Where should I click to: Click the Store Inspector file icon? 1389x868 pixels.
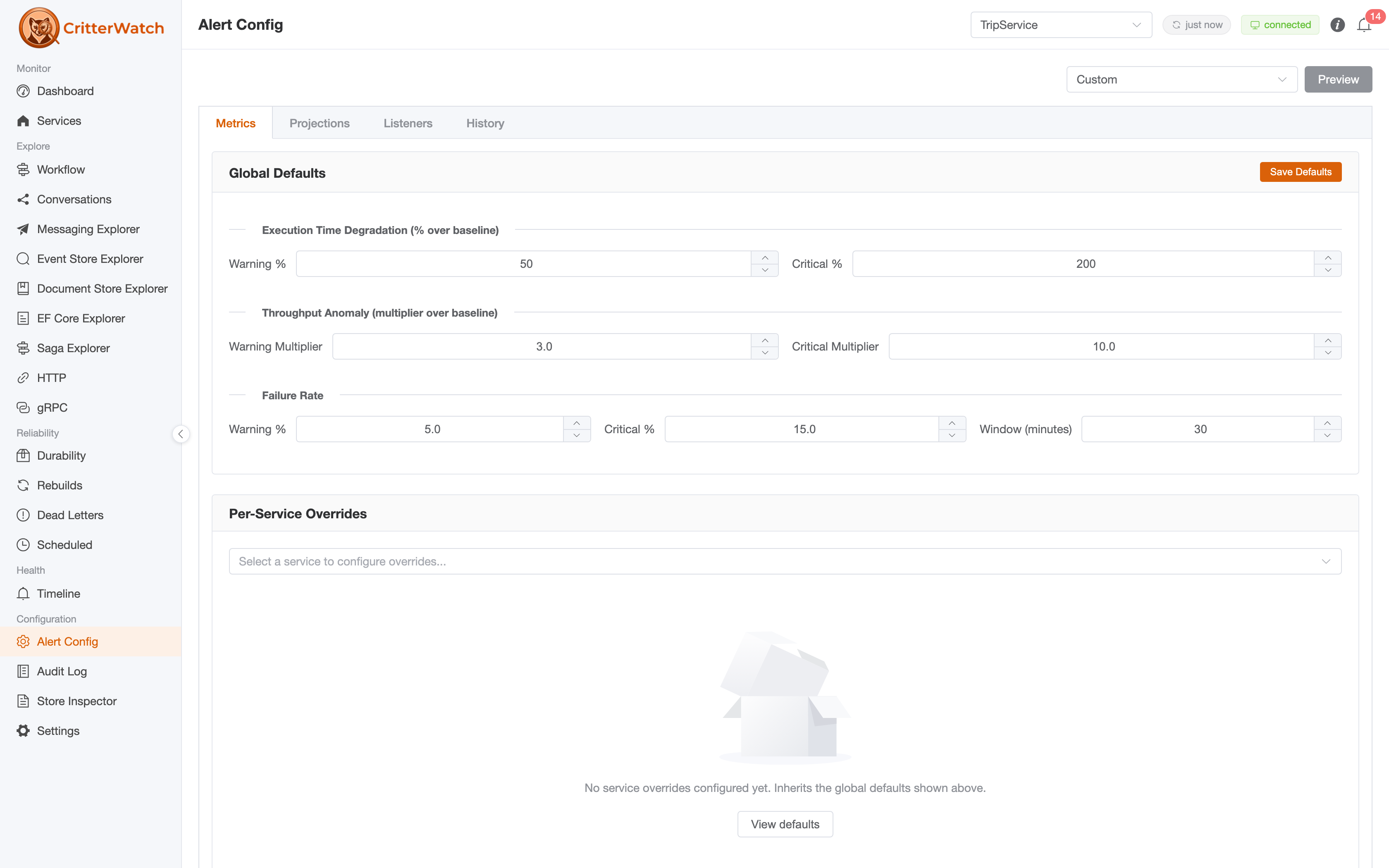pos(23,701)
